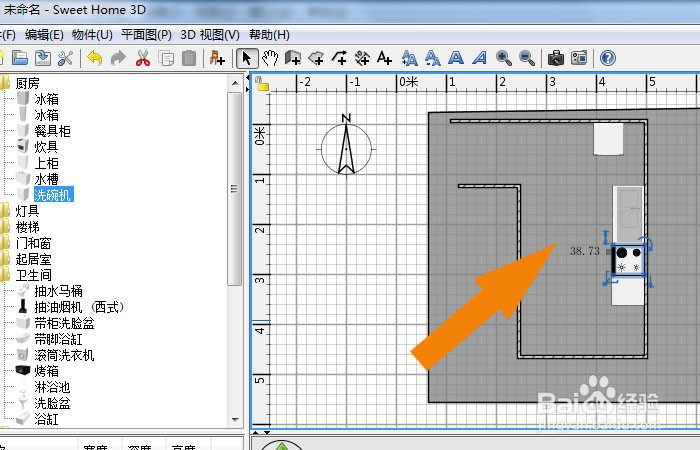Click the catalog vertical scrollbar thumb
The height and width of the screenshot is (450, 700).
(x=235, y=189)
